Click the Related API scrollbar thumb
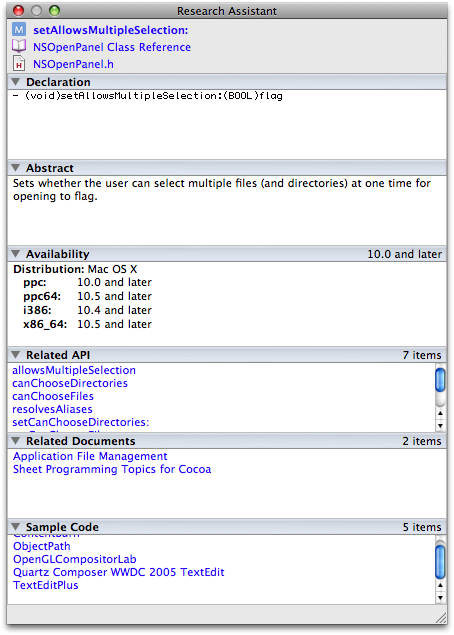 point(440,379)
